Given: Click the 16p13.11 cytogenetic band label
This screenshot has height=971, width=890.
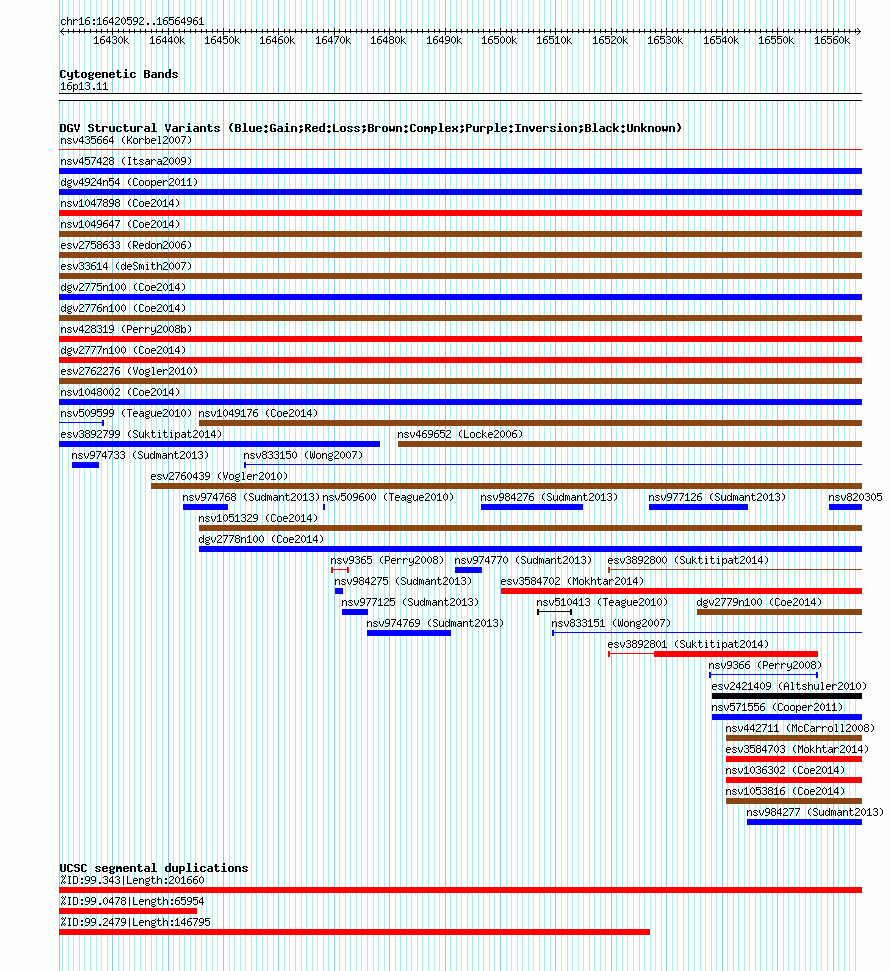Looking at the screenshot, I should 84,87.
